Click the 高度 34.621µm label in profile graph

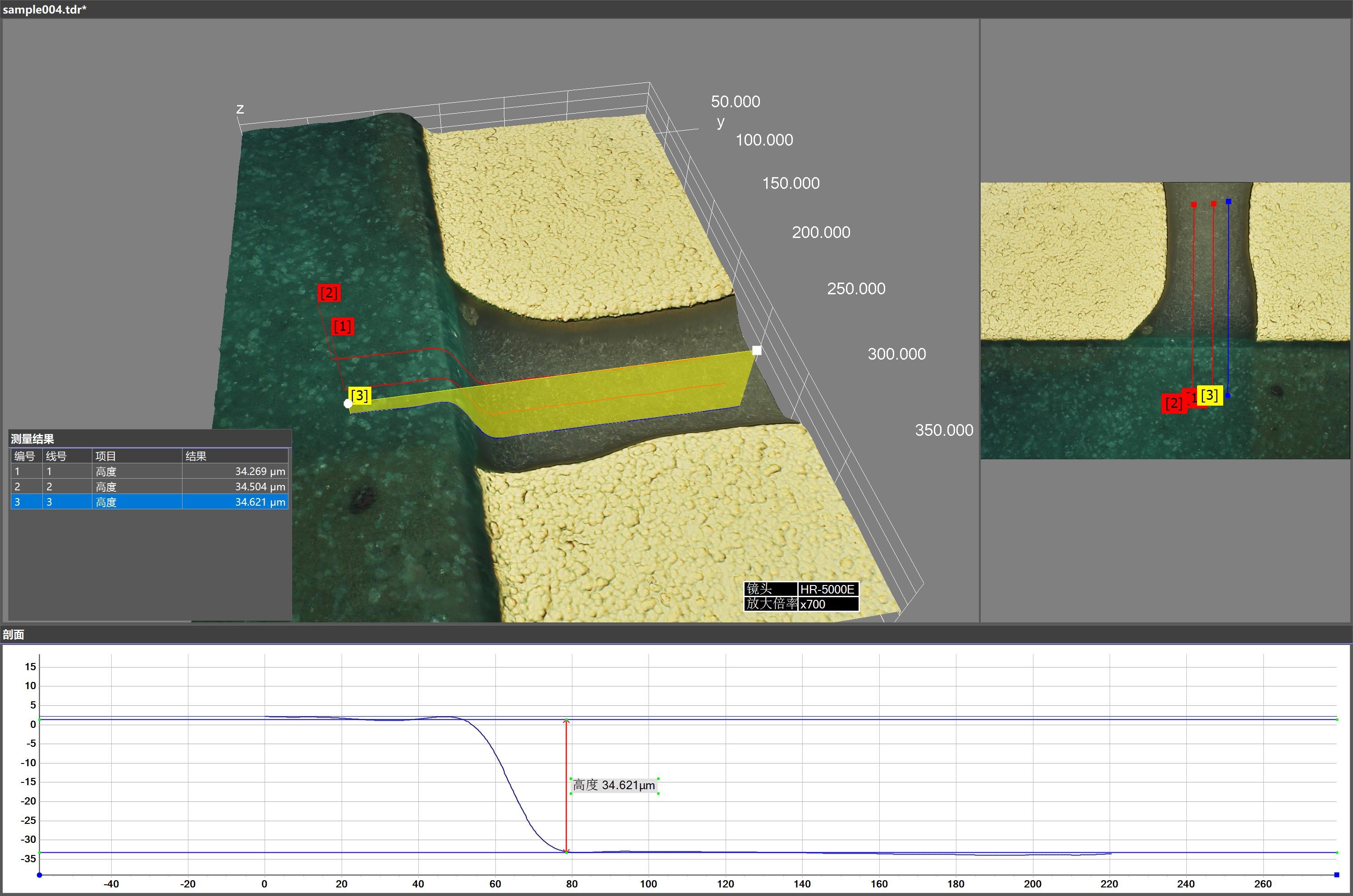tap(614, 786)
